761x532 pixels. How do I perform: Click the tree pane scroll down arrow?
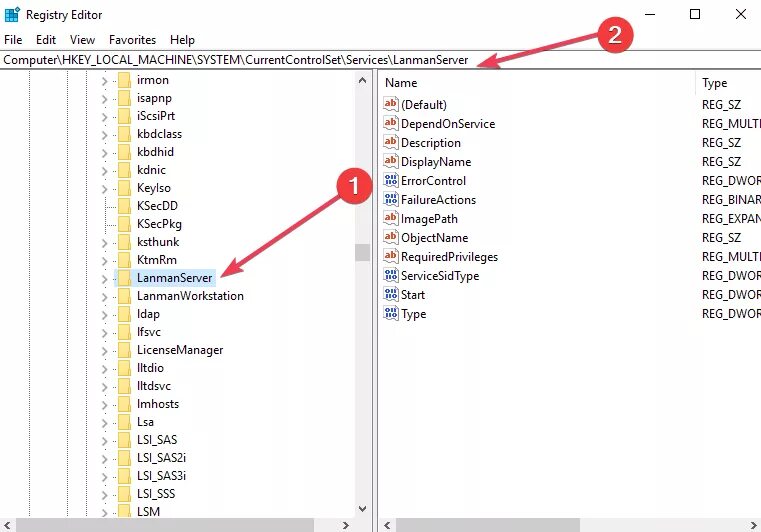click(363, 509)
